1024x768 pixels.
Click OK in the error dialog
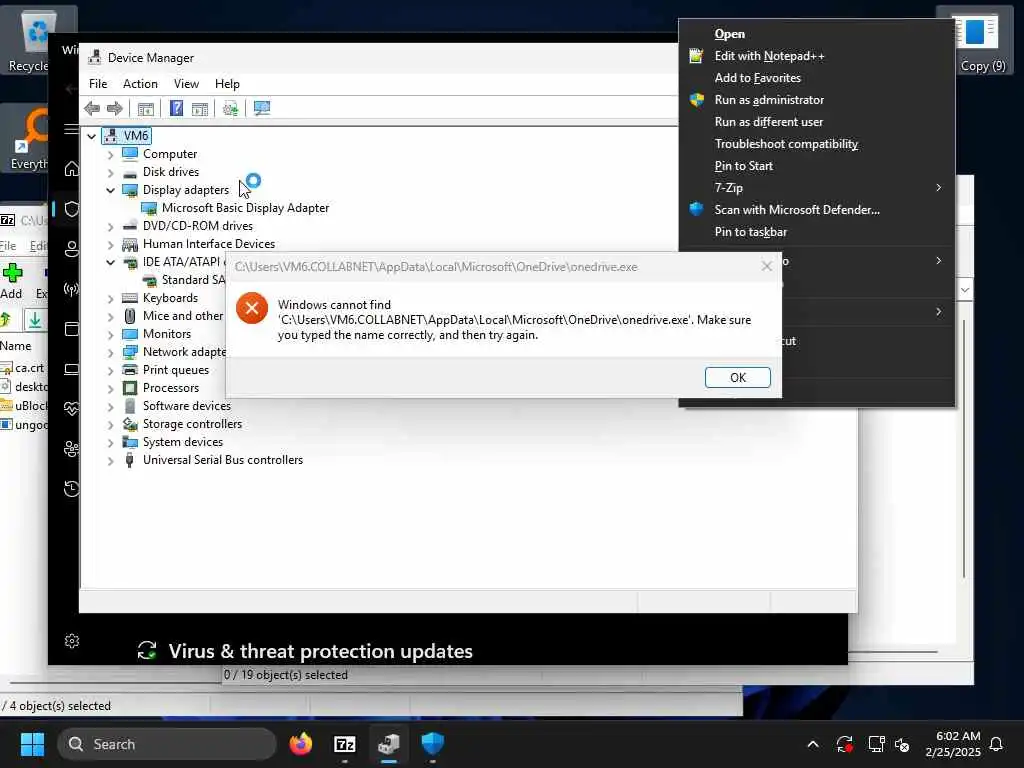[737, 377]
